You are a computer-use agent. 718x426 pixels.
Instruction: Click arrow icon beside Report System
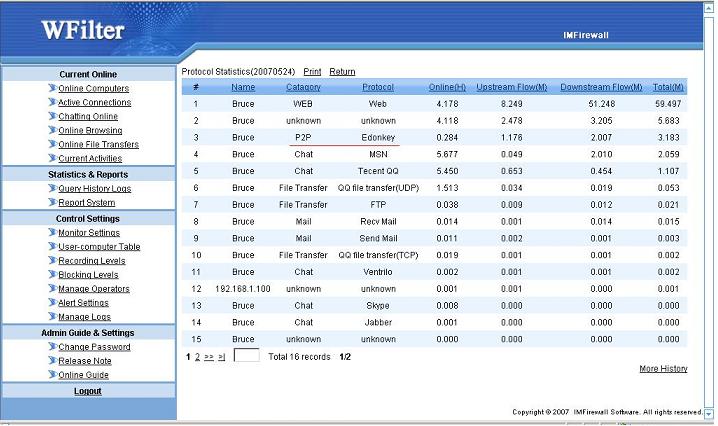(x=53, y=202)
